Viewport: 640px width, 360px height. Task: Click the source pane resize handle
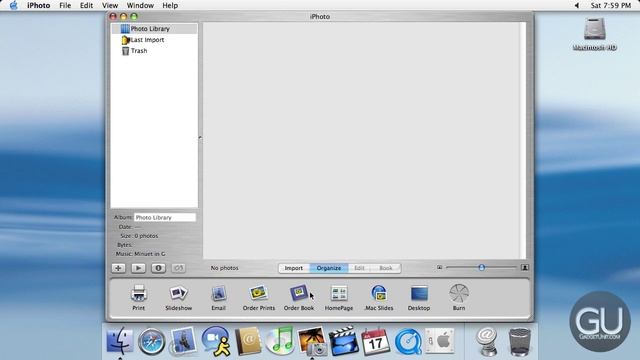click(x=200, y=138)
